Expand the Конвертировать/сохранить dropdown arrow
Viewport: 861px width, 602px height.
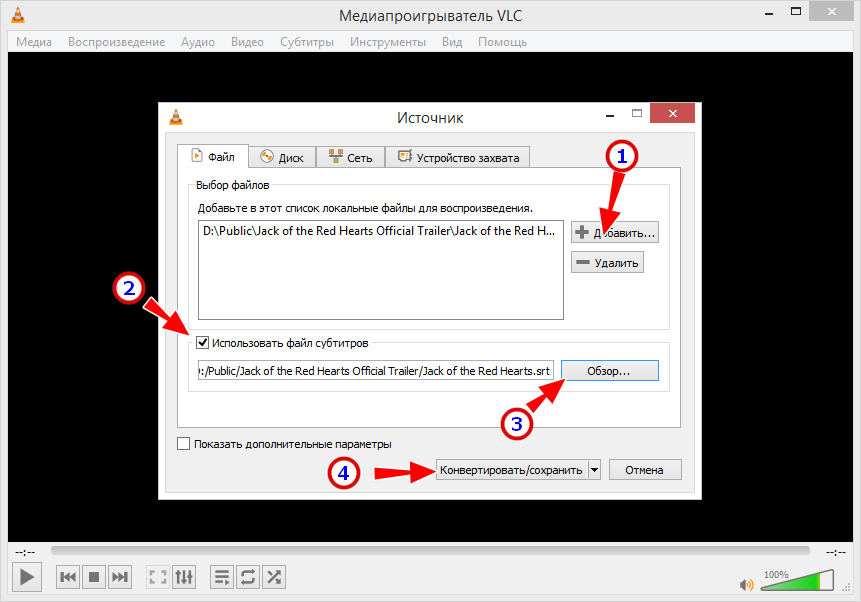594,470
